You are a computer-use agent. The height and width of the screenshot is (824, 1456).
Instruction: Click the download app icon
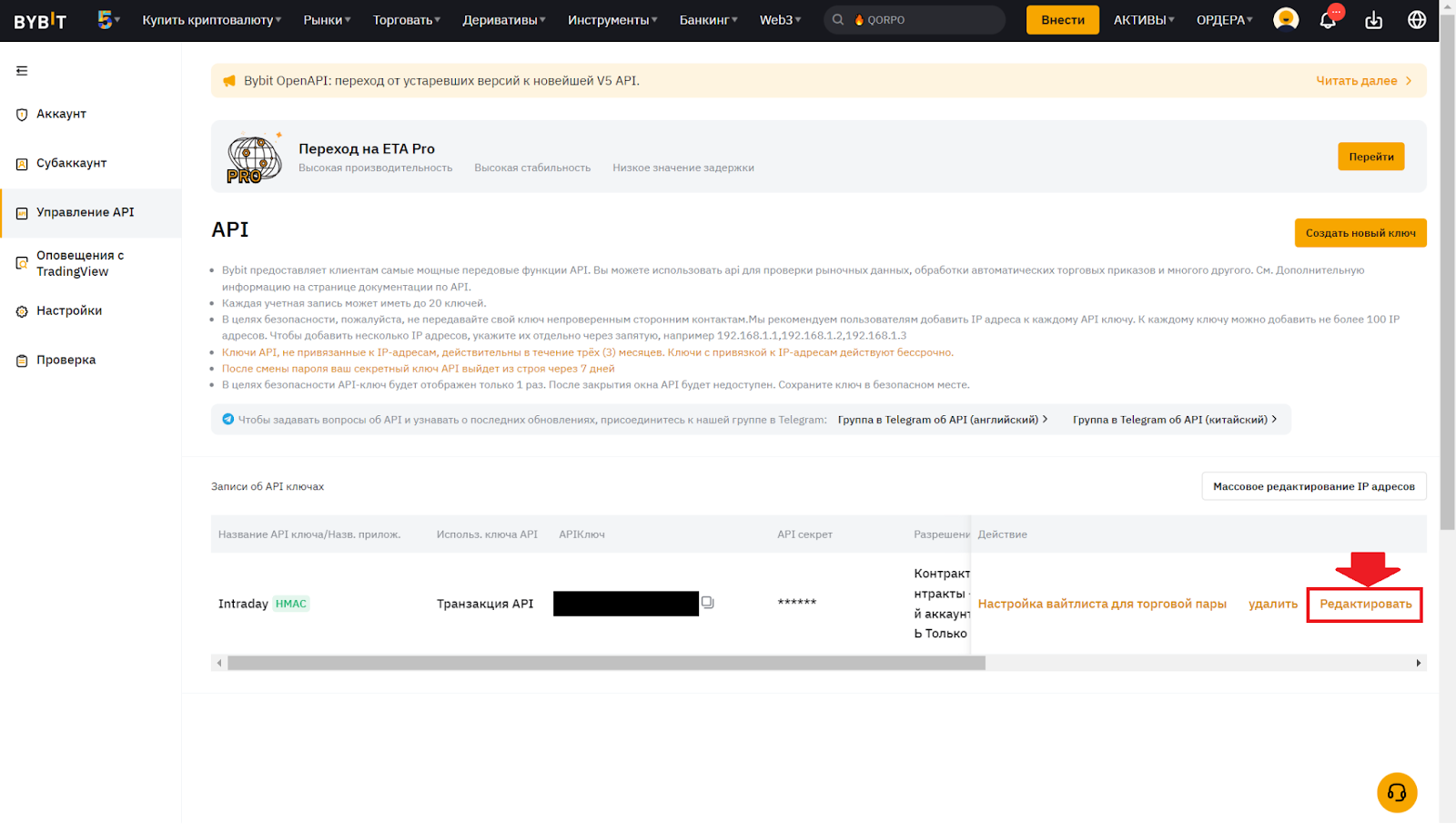tap(1374, 20)
